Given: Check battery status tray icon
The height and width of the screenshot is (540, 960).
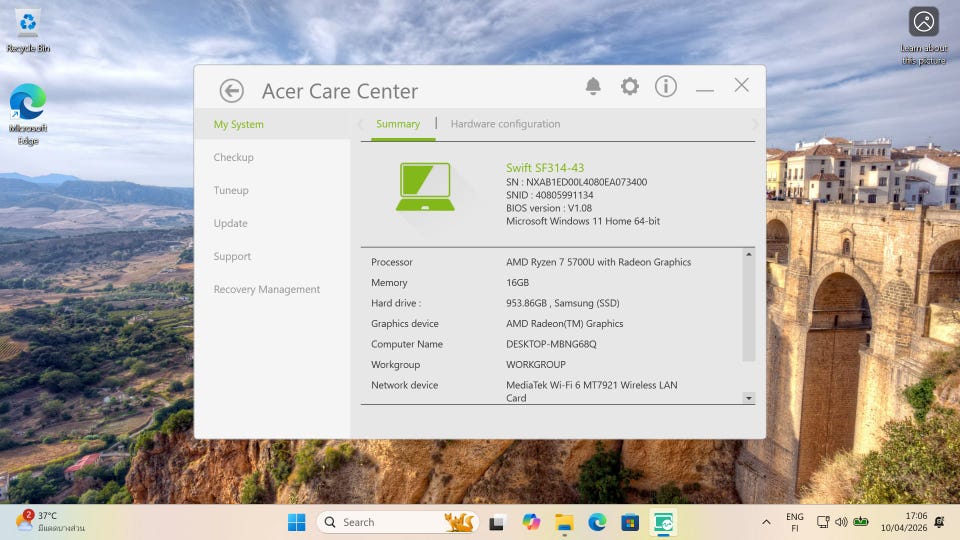Looking at the screenshot, I should [861, 522].
